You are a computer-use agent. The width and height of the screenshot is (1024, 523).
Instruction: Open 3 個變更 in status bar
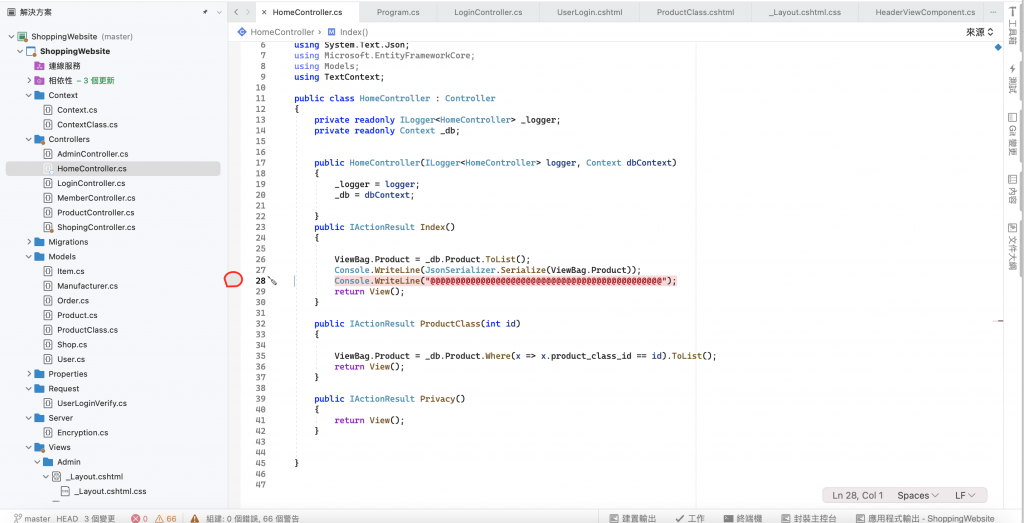(x=100, y=518)
